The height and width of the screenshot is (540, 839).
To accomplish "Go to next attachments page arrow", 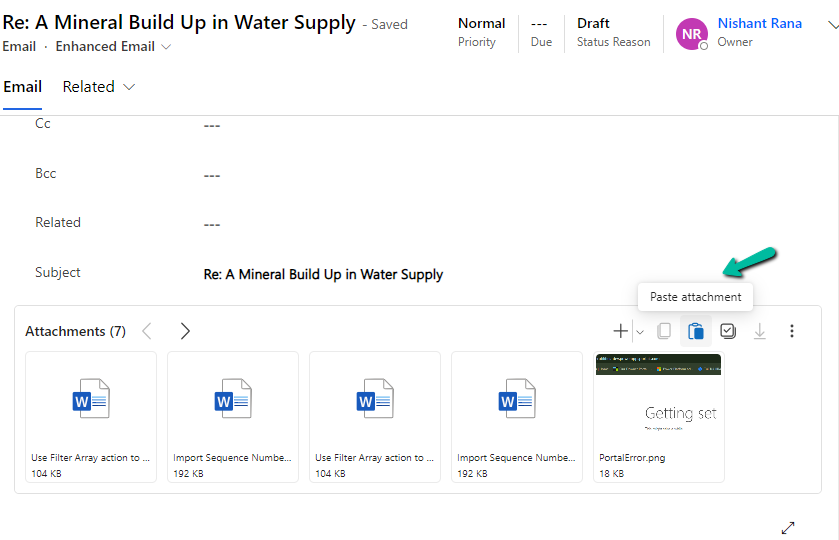I will [x=185, y=331].
